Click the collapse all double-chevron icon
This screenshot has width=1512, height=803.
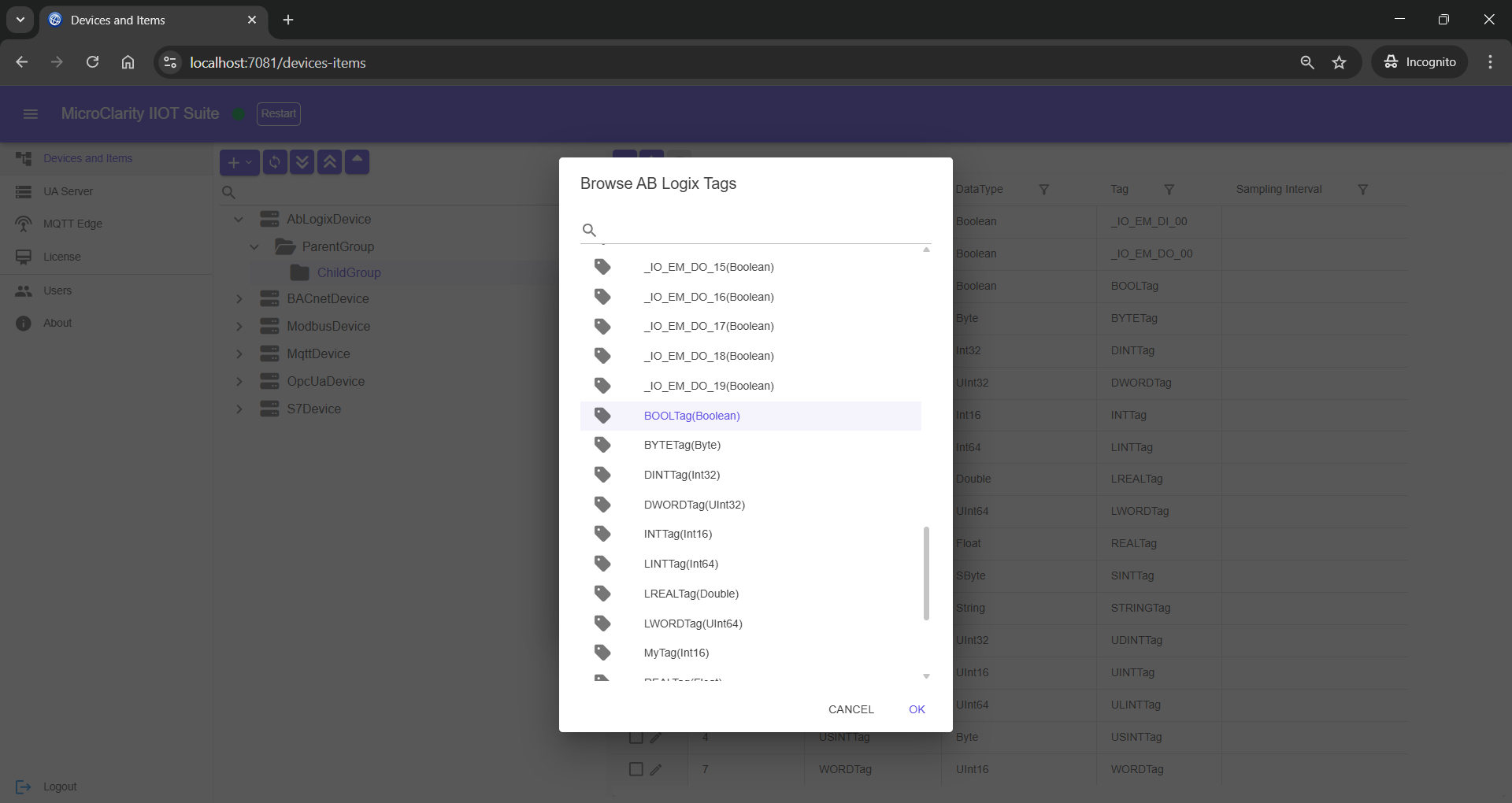(330, 162)
